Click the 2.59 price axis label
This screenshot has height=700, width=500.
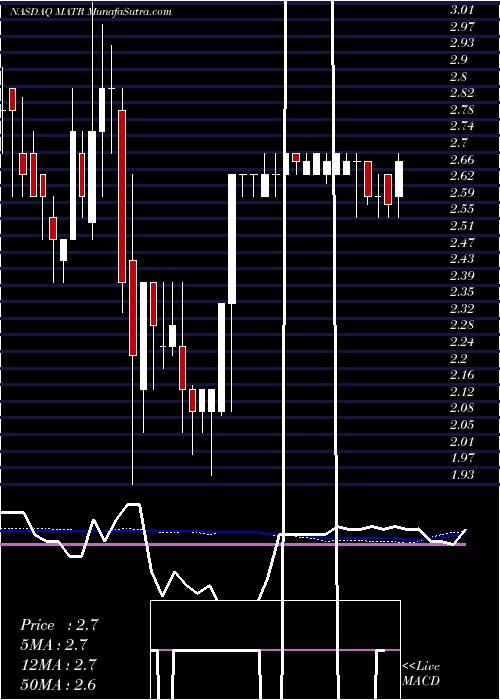point(462,193)
